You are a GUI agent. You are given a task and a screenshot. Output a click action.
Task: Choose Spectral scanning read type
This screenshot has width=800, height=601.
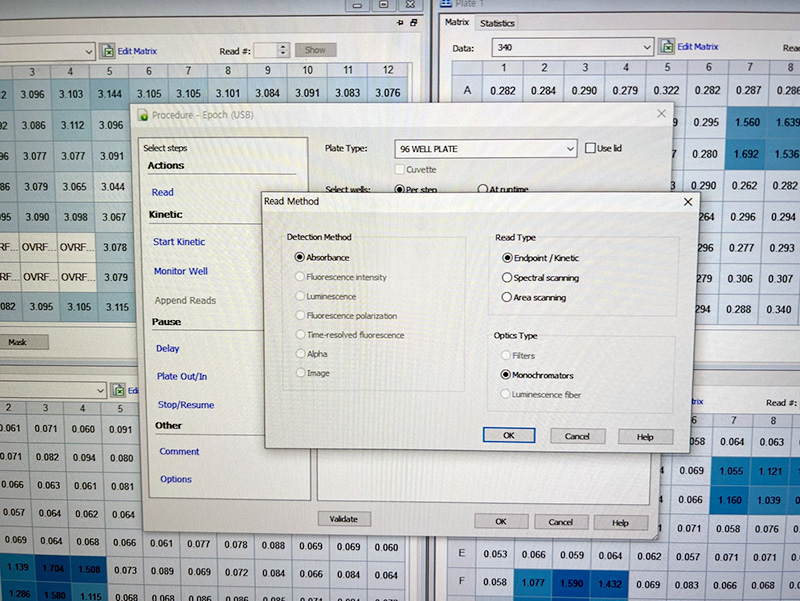(508, 277)
